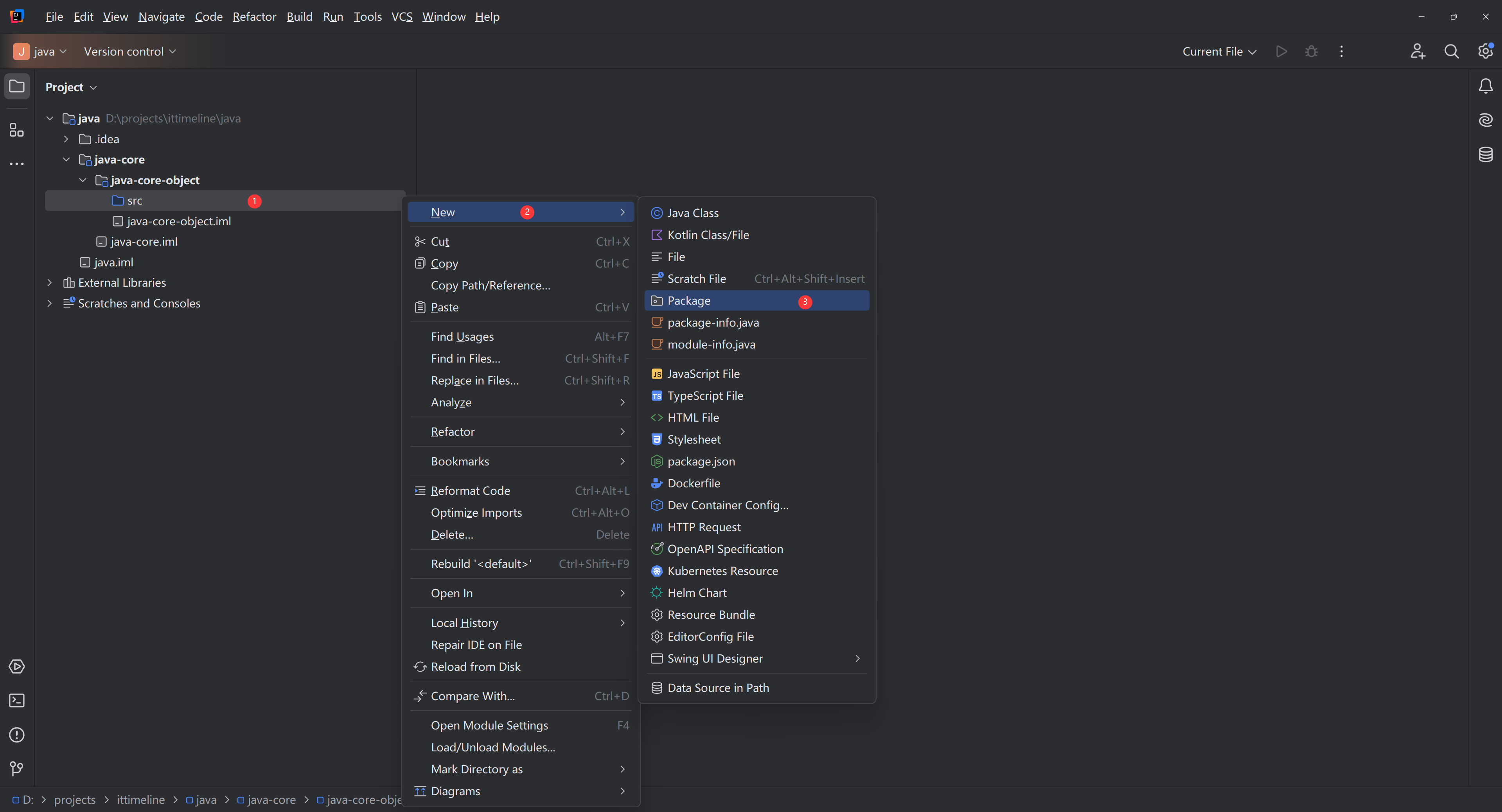Open the AI Assistant spiral icon
Screen dimensions: 1502x812
coord(1485,120)
